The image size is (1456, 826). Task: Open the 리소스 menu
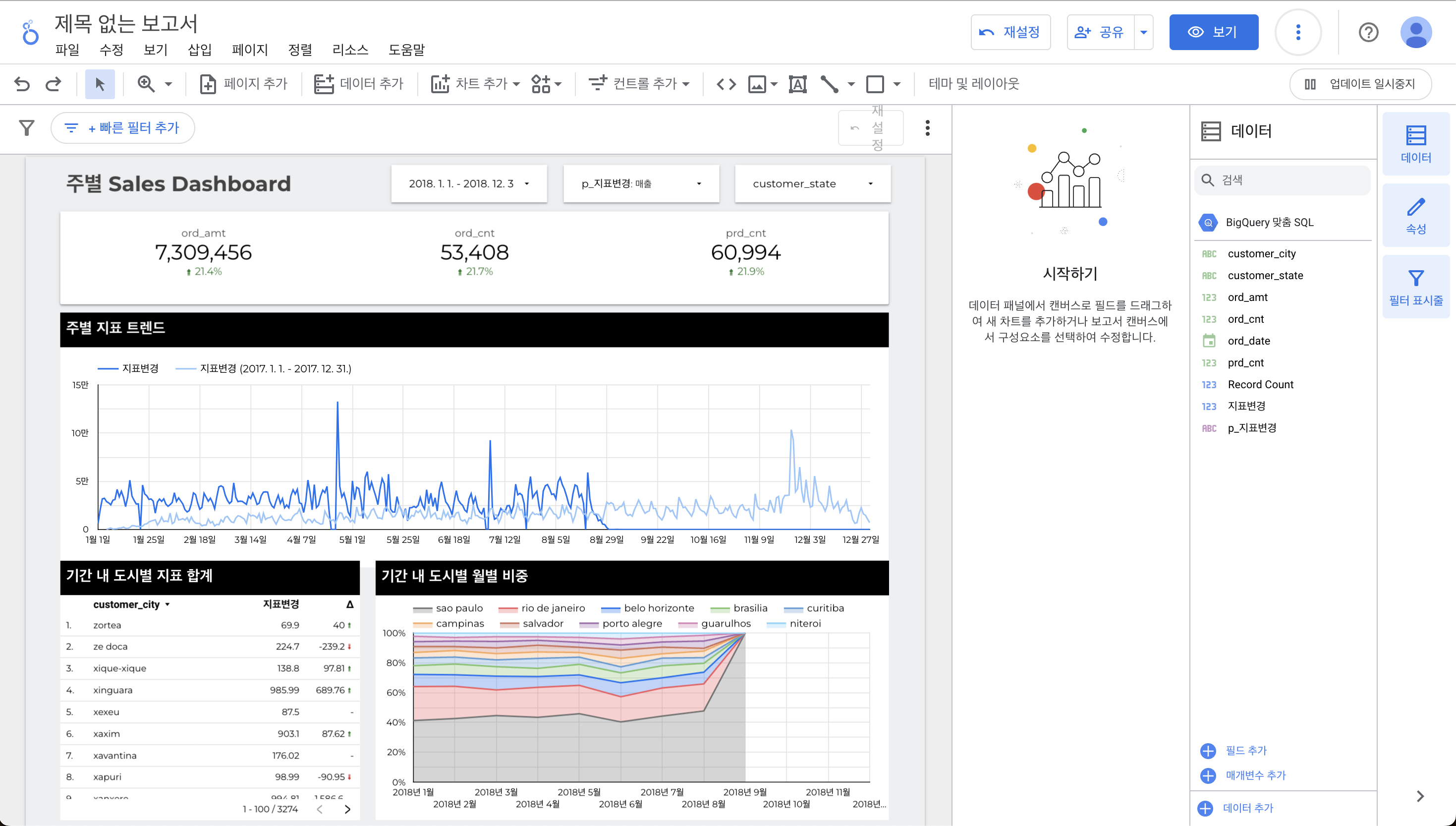tap(350, 50)
